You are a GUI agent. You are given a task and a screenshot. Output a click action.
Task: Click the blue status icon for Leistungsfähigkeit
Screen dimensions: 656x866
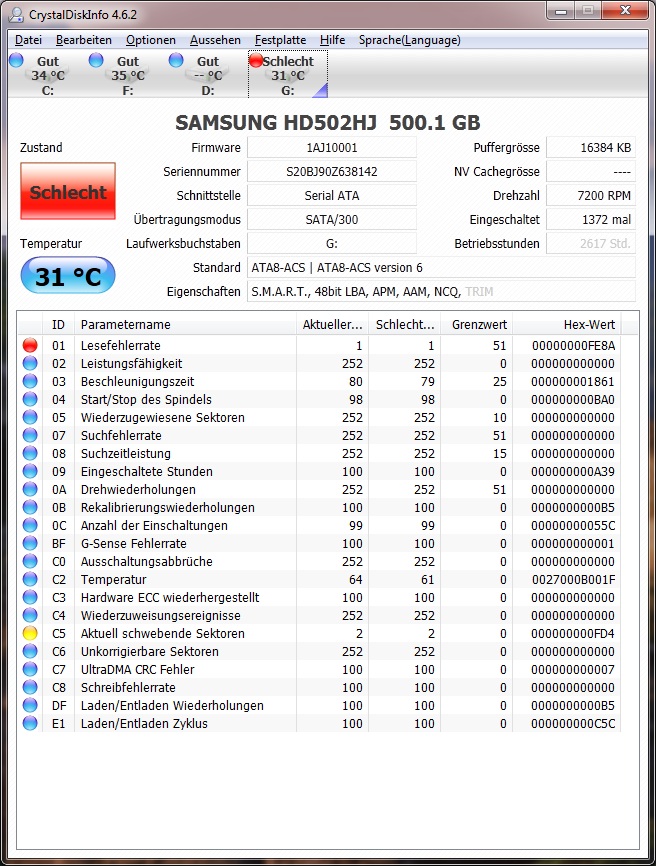30,363
